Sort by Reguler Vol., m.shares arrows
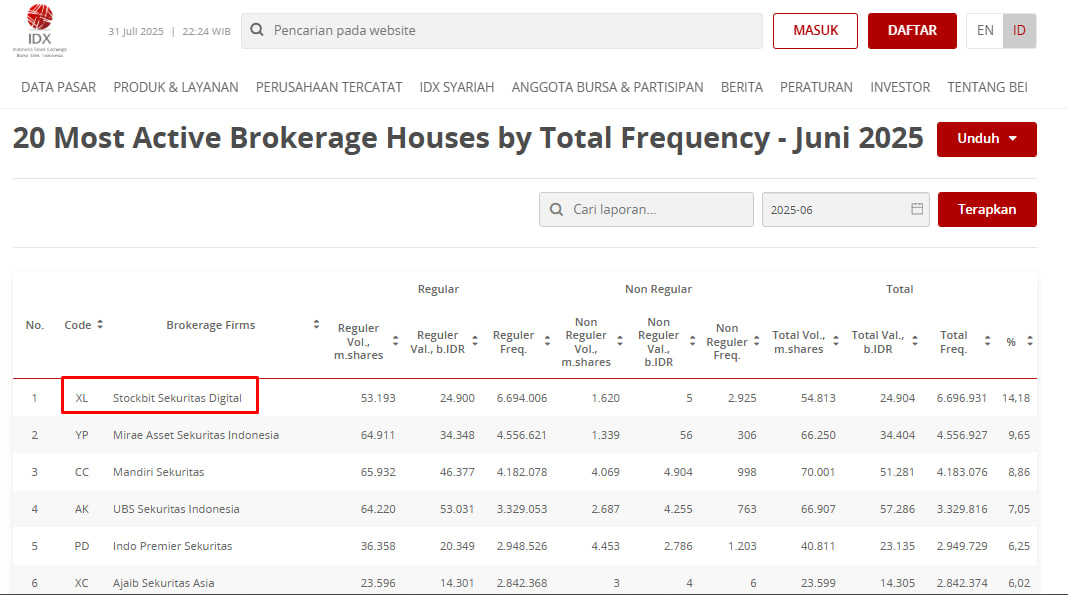1068x595 pixels. [395, 341]
